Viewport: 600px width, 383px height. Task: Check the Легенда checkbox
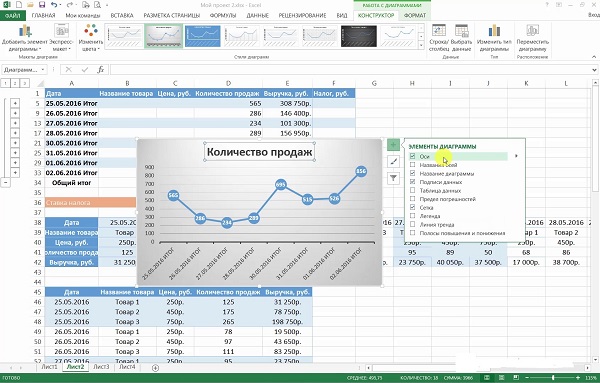(x=412, y=216)
